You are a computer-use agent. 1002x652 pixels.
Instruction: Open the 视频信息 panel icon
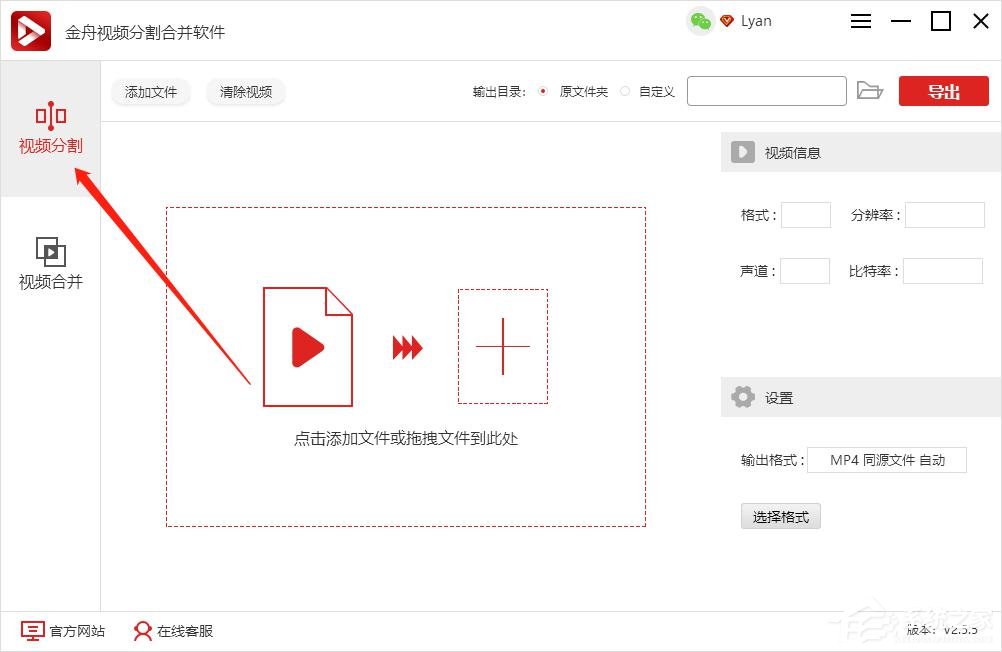742,152
